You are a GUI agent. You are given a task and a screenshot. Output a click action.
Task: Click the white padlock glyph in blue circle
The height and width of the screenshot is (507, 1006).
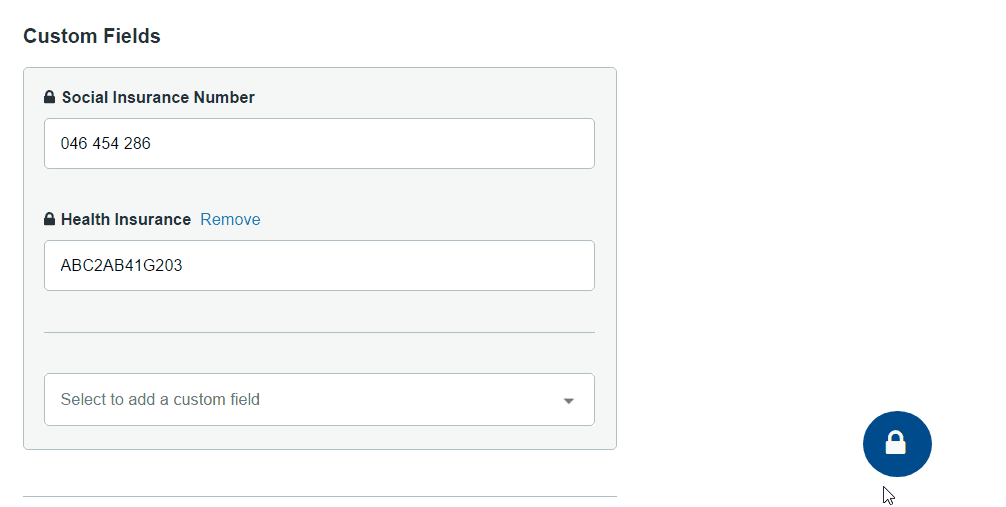point(896,443)
